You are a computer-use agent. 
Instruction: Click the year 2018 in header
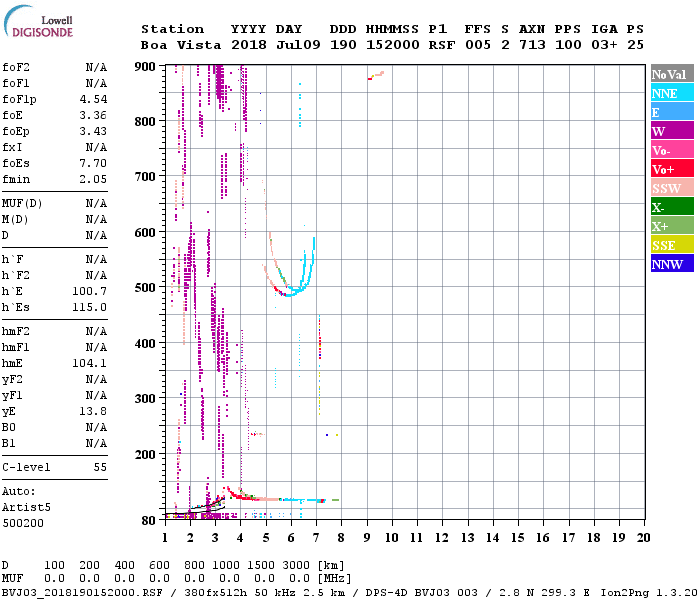pyautogui.click(x=249, y=45)
